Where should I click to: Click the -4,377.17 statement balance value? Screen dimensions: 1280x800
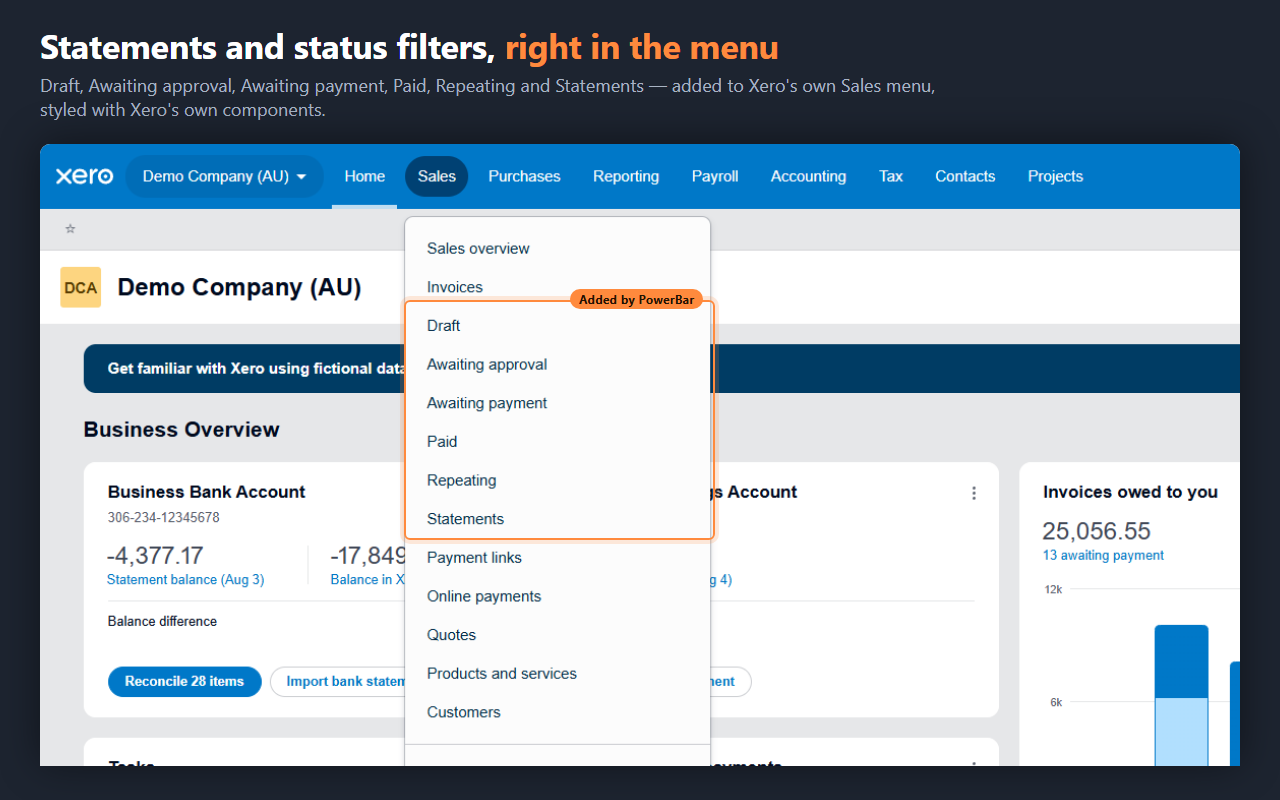tap(155, 556)
